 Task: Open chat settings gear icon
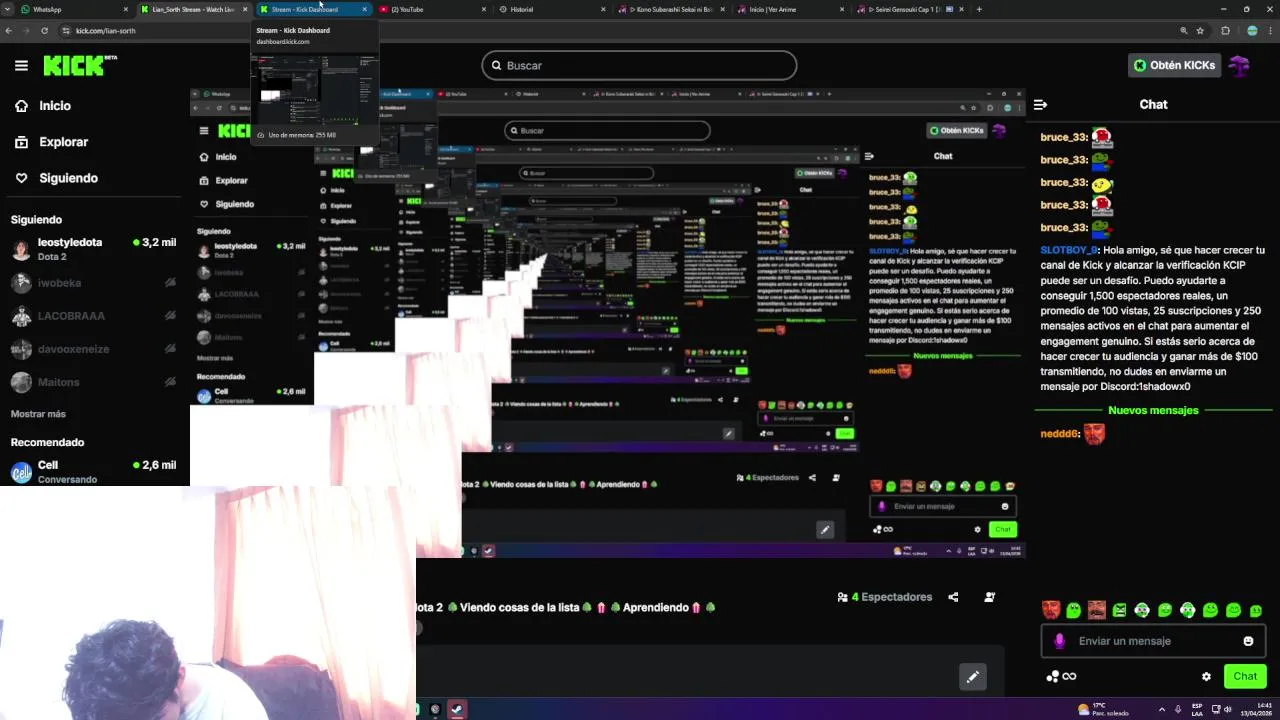1206,676
